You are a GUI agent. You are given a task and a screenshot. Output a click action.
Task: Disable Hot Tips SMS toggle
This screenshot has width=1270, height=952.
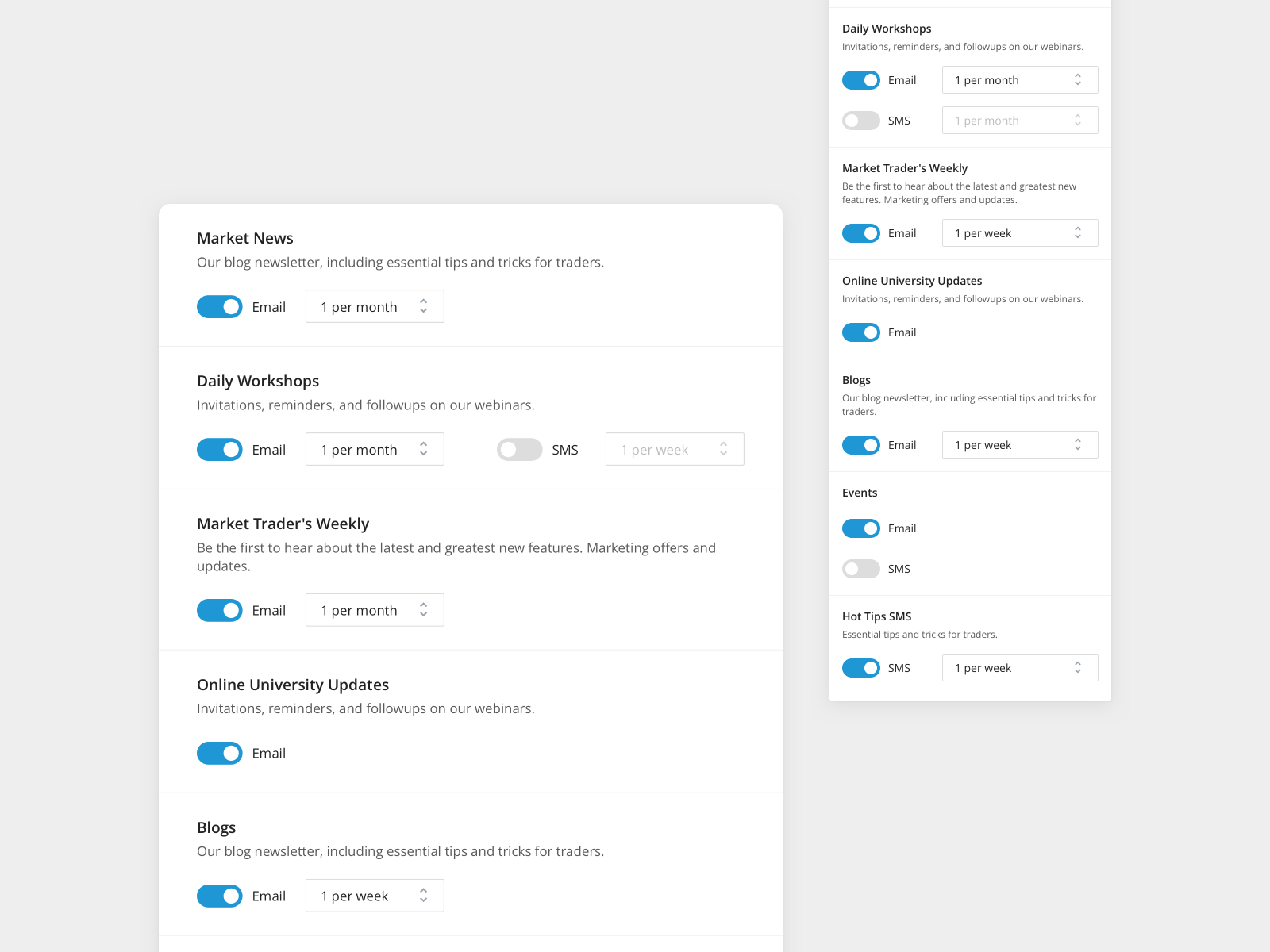pyautogui.click(x=860, y=667)
